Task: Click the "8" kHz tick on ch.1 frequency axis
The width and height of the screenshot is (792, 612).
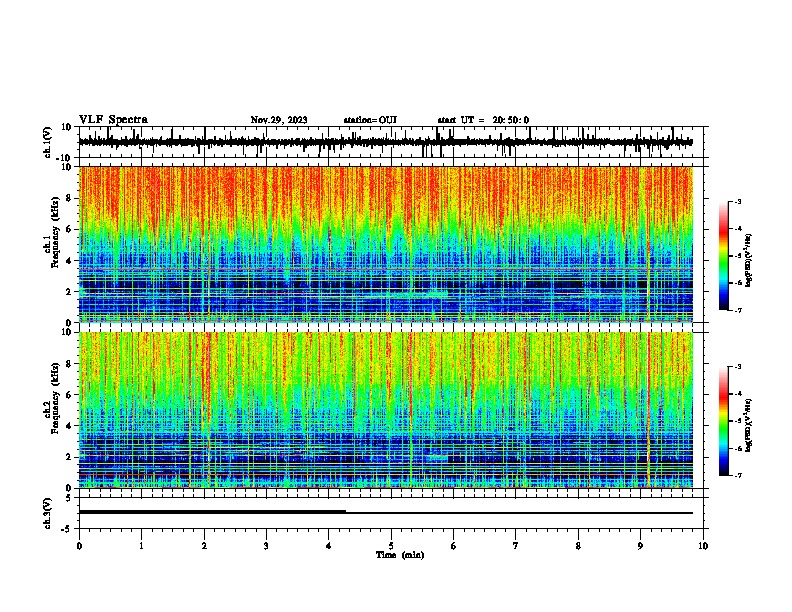Action: point(70,198)
